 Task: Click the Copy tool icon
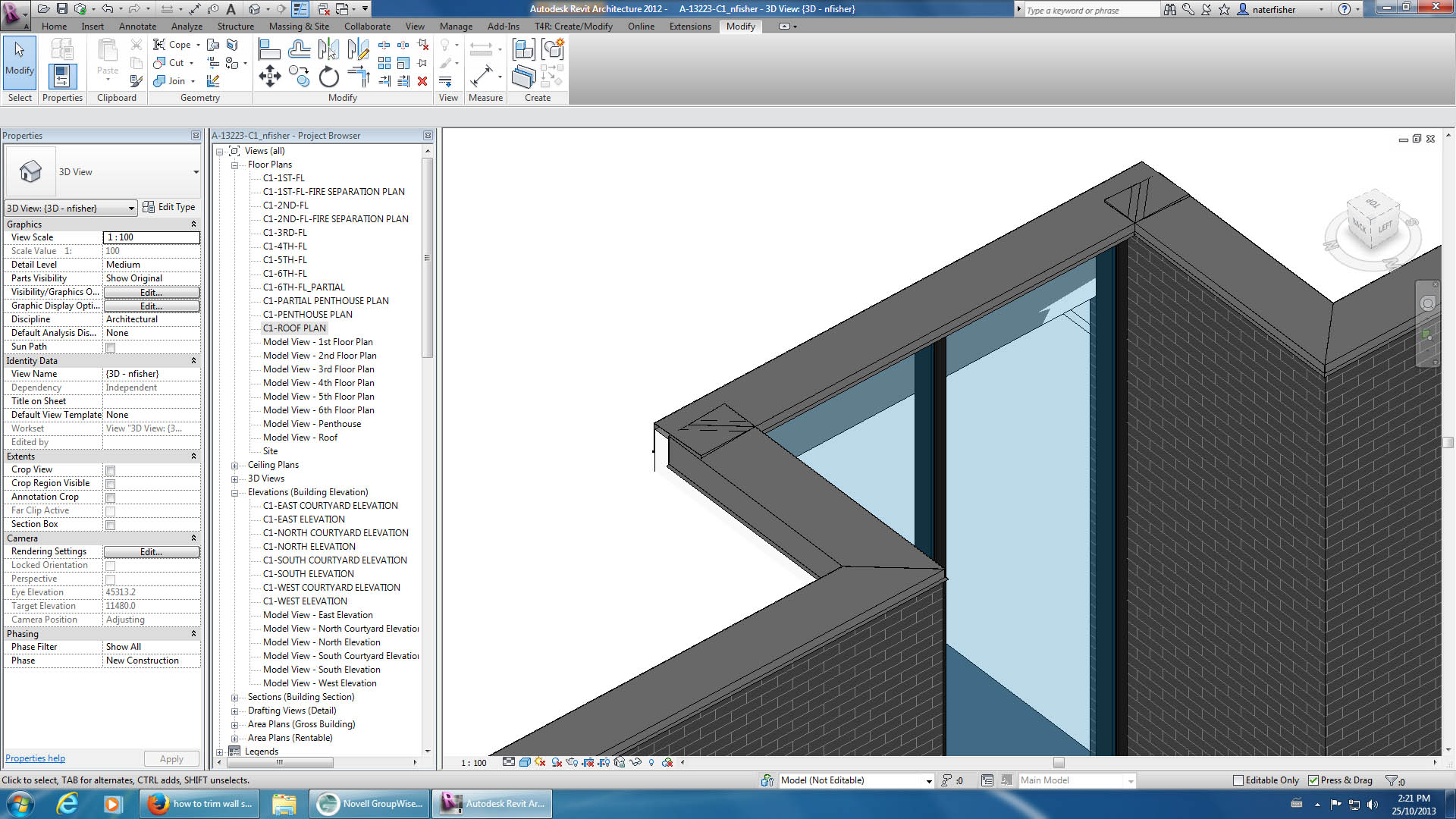[299, 77]
